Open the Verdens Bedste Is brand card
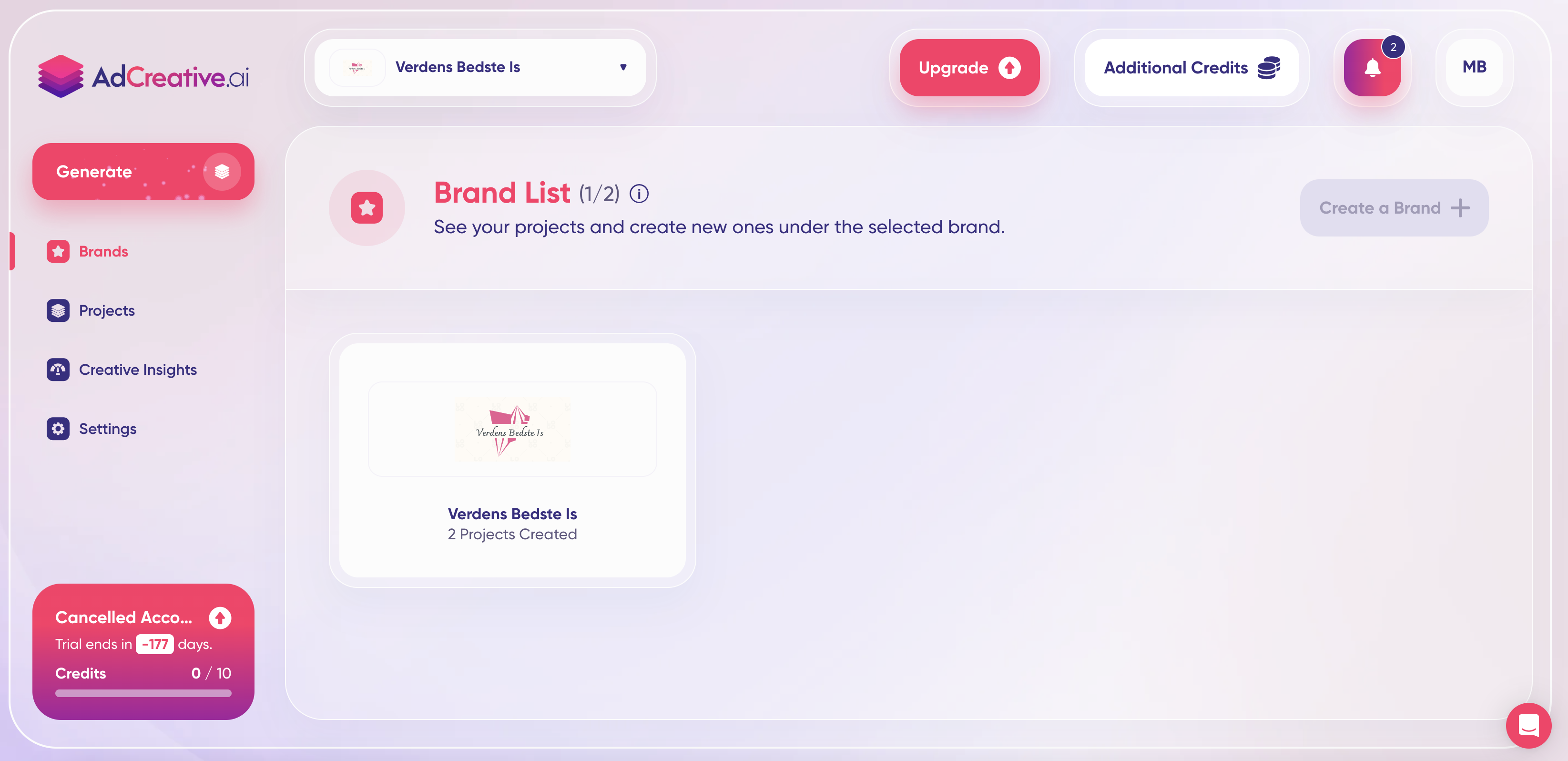The width and height of the screenshot is (1568, 761). (512, 460)
